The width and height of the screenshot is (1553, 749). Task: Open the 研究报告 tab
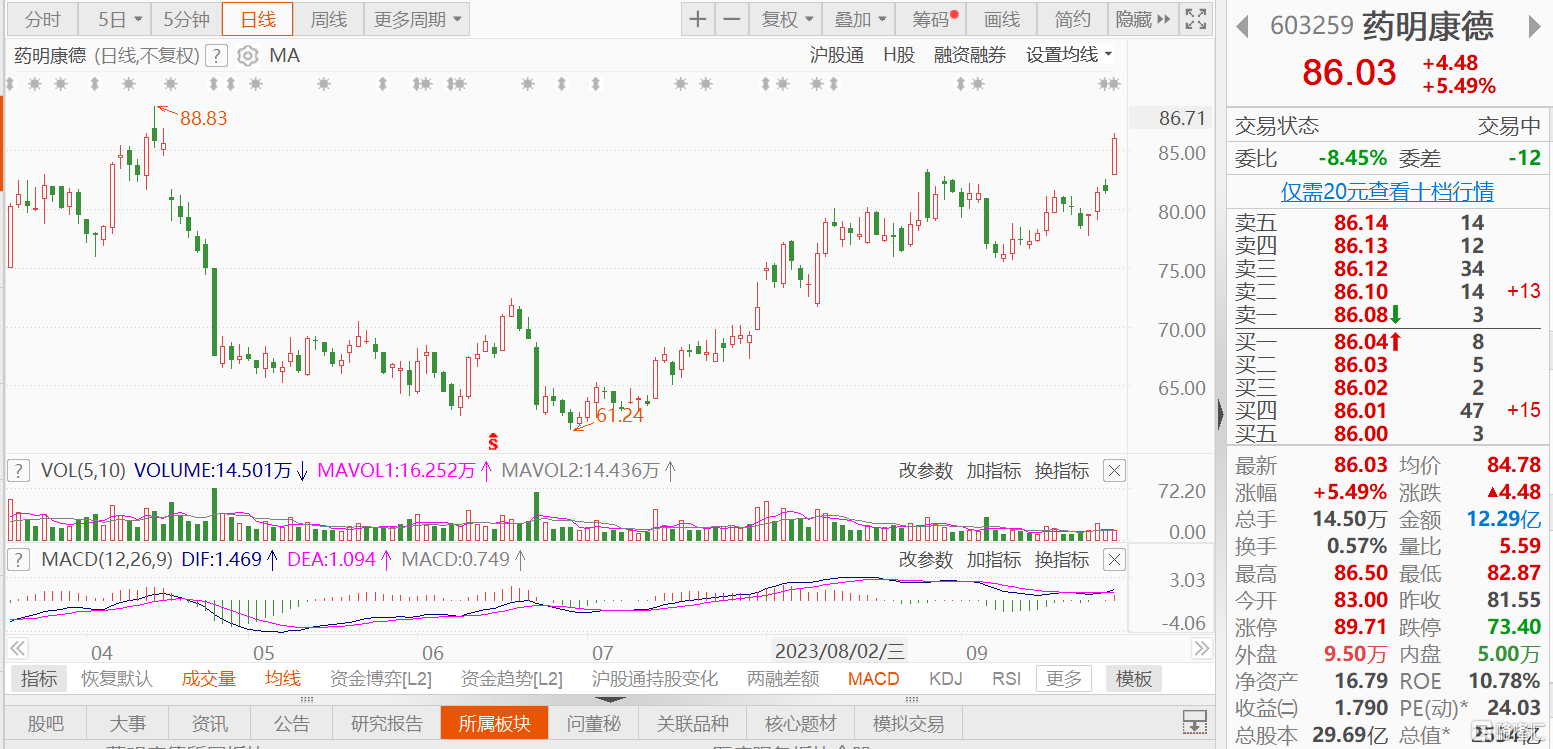(387, 723)
